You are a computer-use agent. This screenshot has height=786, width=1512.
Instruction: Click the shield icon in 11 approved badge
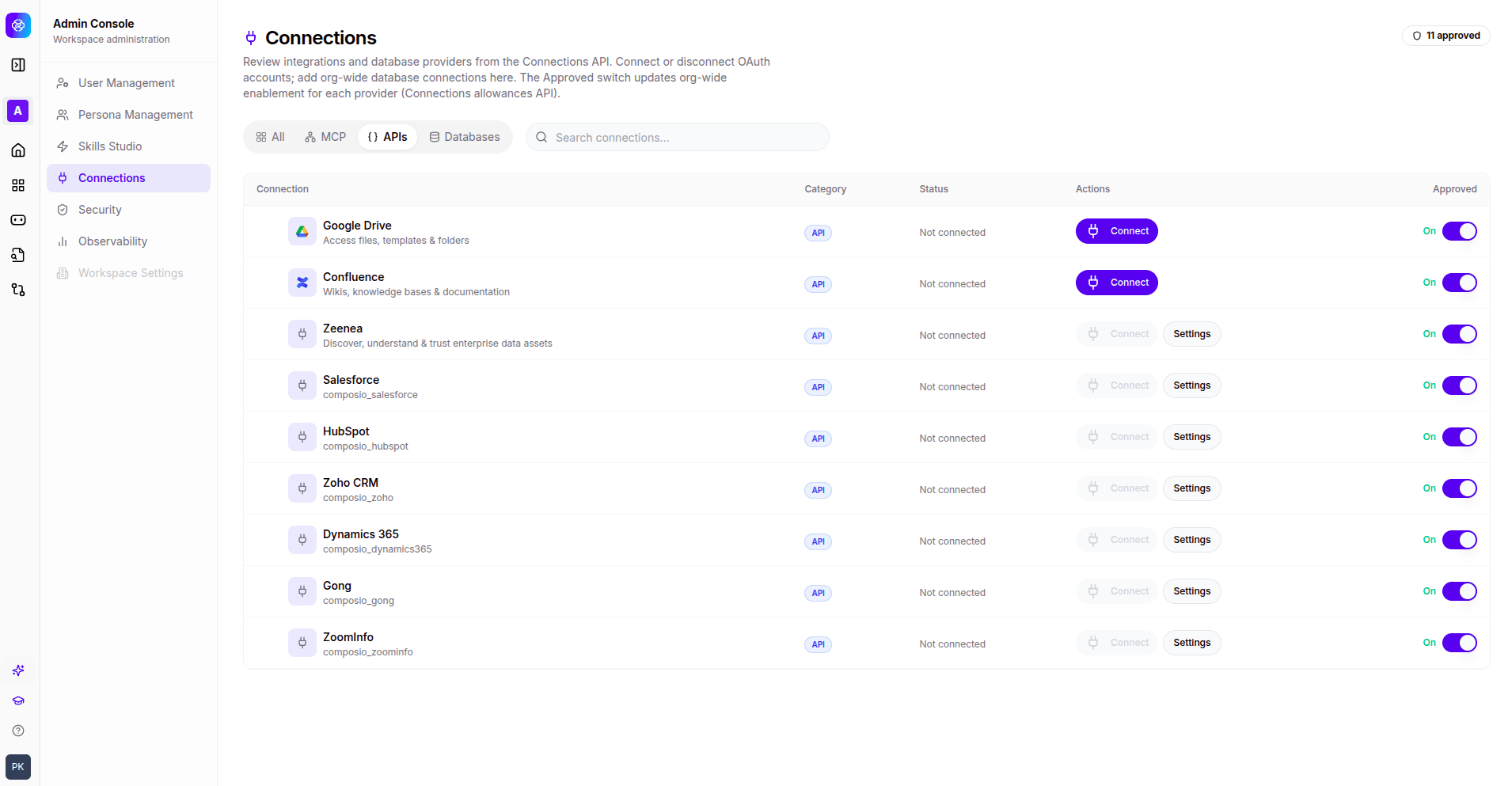coord(1417,36)
